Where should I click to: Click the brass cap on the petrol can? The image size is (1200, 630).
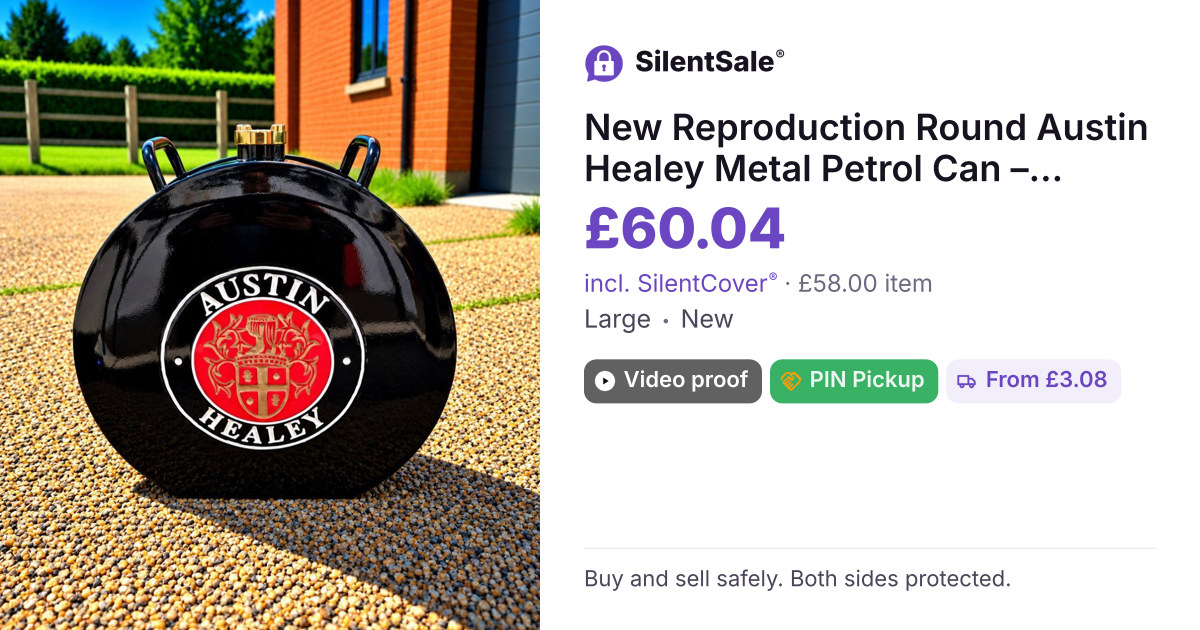click(260, 139)
